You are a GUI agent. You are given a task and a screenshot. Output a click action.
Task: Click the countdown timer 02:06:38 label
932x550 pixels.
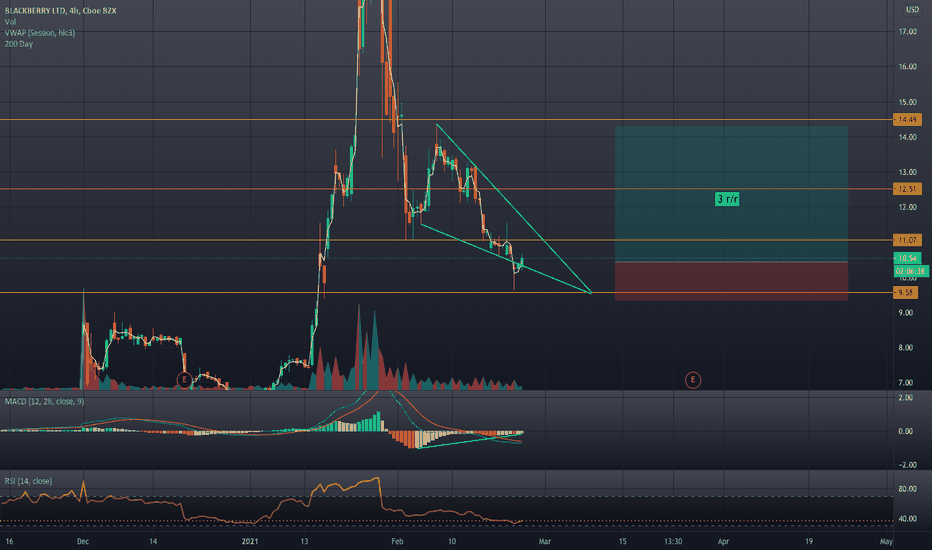pyautogui.click(x=911, y=271)
